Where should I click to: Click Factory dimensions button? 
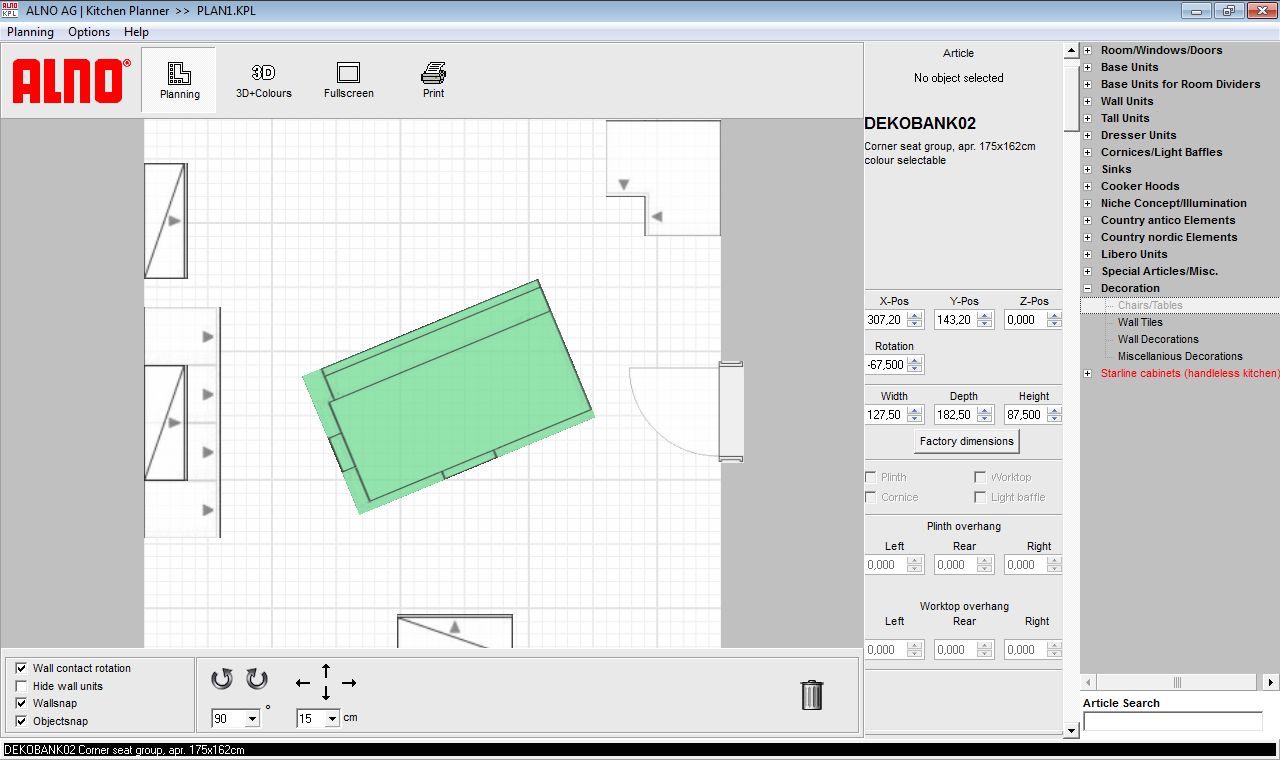point(967,441)
